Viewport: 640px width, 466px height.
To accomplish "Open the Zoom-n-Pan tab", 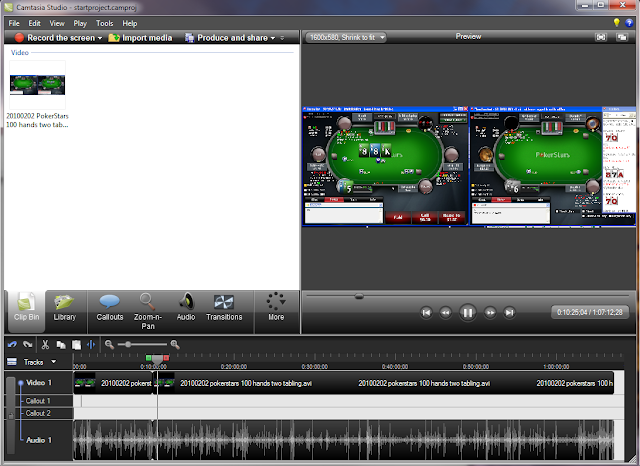I will tap(148, 312).
